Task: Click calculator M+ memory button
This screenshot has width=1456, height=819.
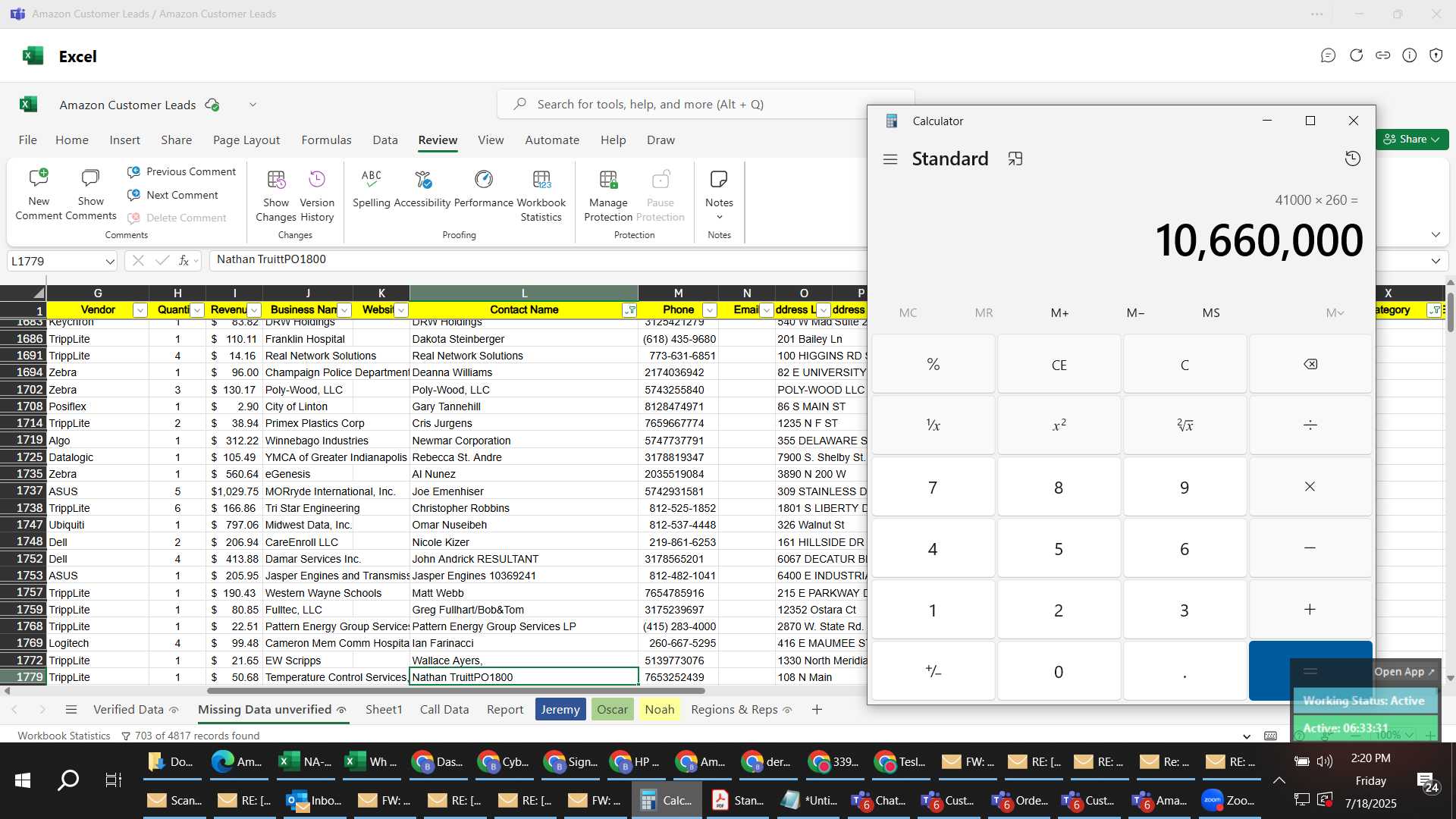Action: [x=1059, y=313]
